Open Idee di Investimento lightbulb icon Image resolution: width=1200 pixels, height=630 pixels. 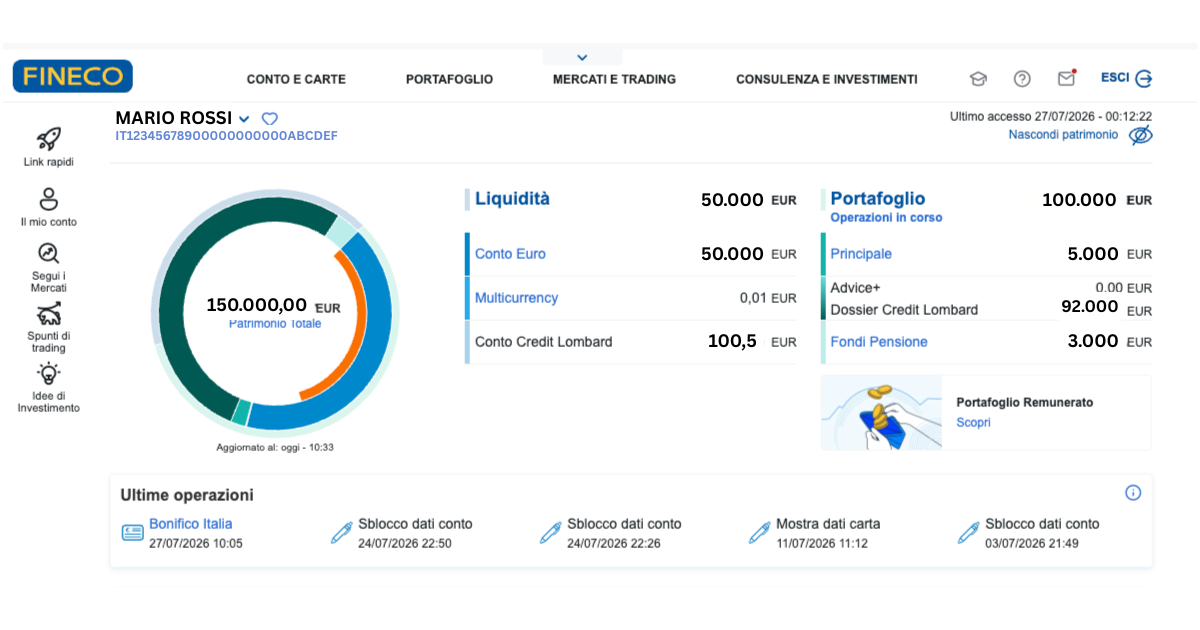(48, 374)
